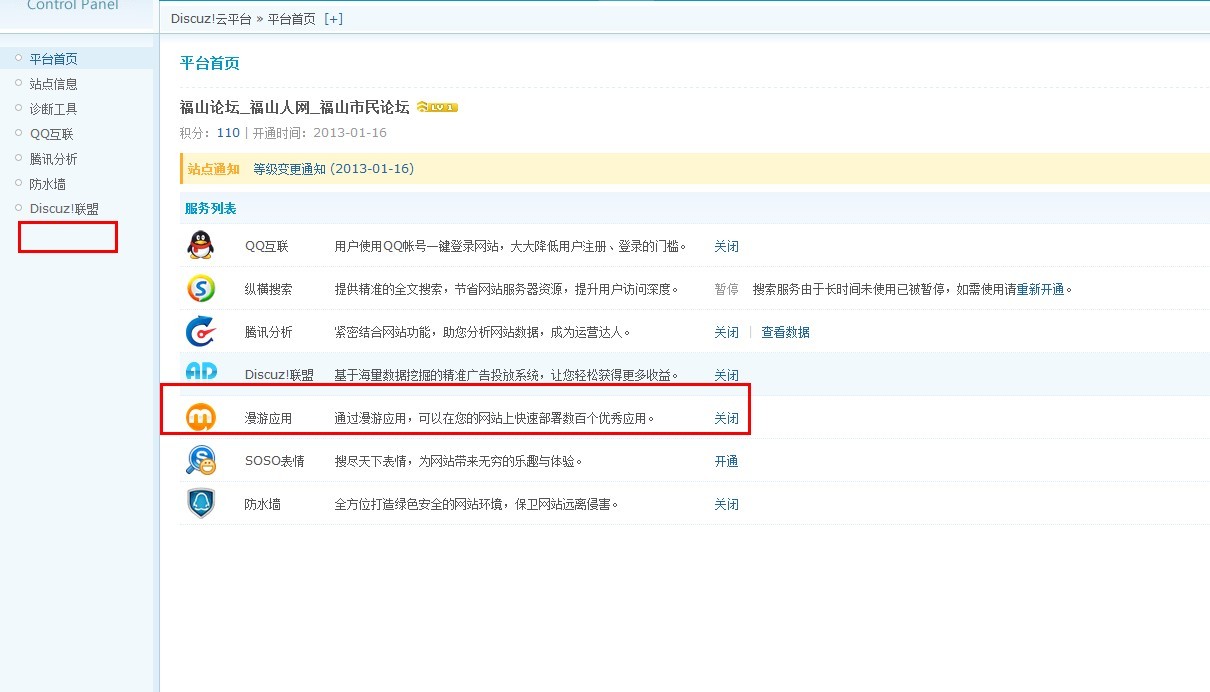This screenshot has height=692, width=1210.
Task: Click the yellow level badge beside site name
Action: [x=437, y=107]
